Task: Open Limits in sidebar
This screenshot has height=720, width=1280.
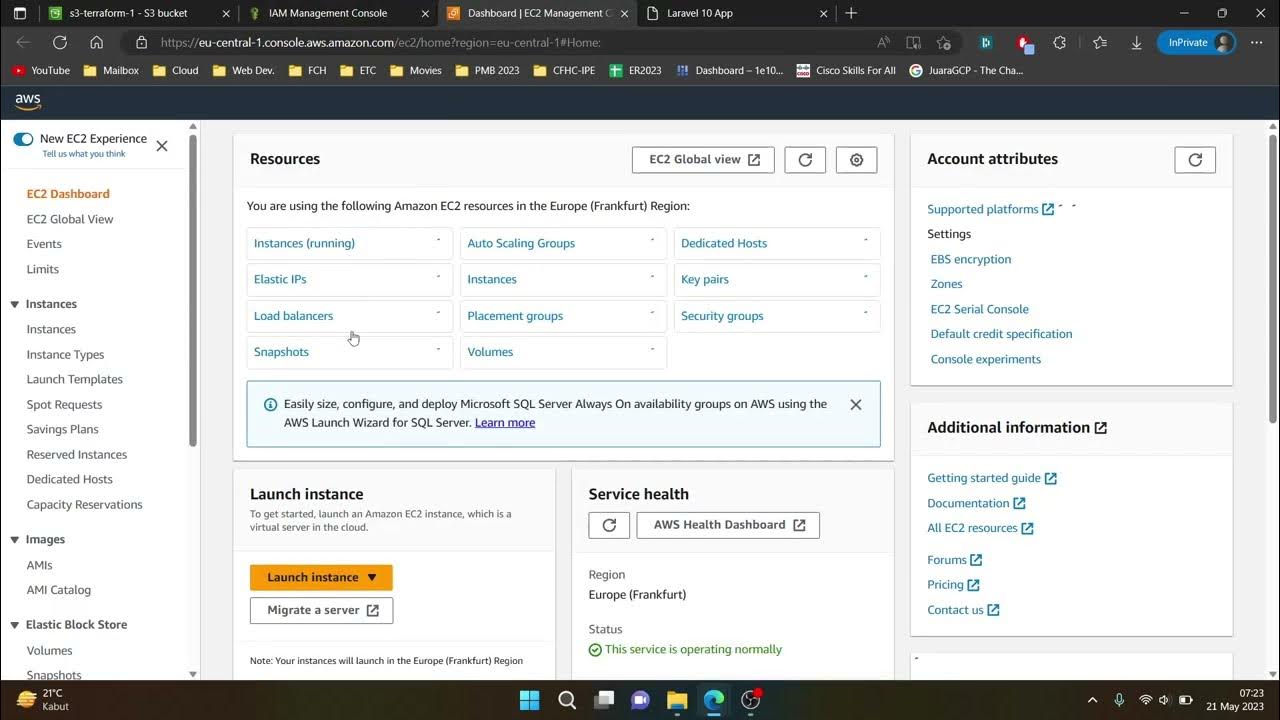Action: (43, 269)
